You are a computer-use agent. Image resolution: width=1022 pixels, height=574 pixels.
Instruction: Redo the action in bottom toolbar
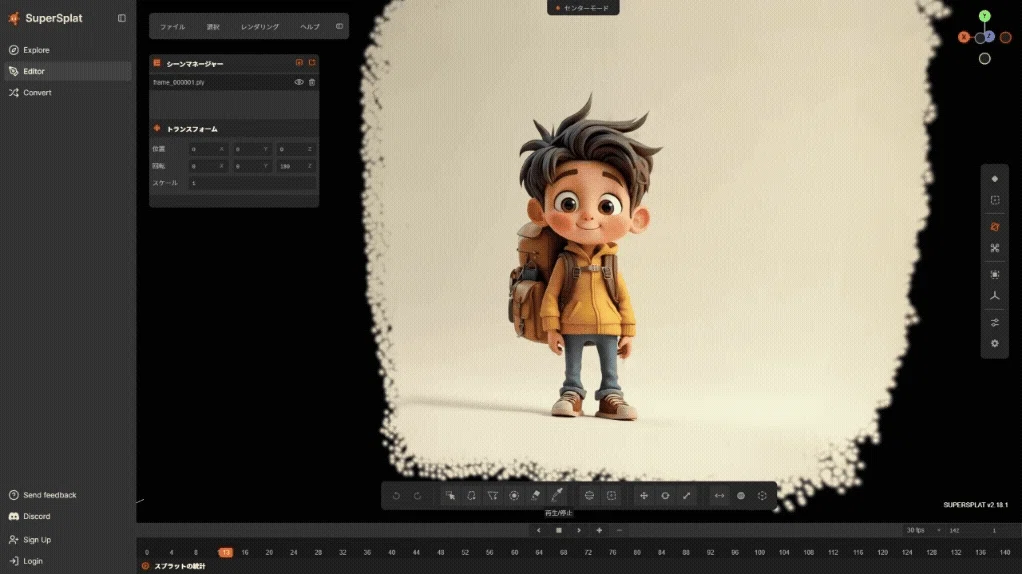coord(417,496)
